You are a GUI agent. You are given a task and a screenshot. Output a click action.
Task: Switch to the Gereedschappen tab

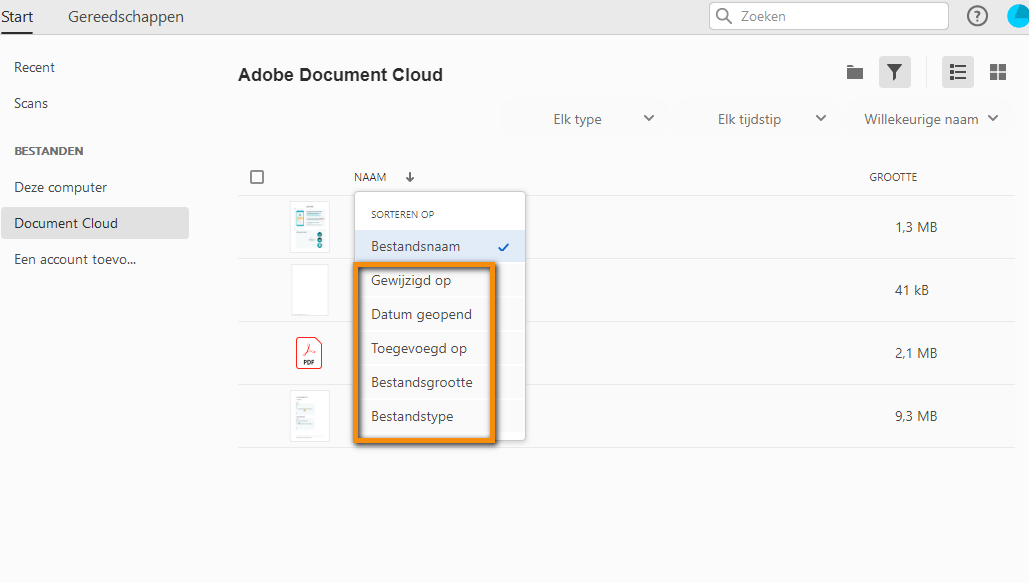(125, 16)
